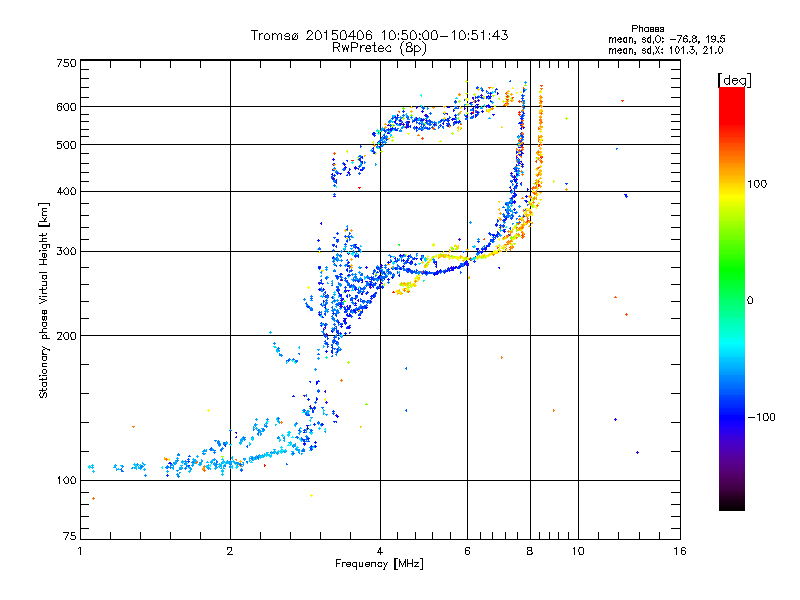
Task: Click the '2' frequency tick label
Action: click(230, 551)
